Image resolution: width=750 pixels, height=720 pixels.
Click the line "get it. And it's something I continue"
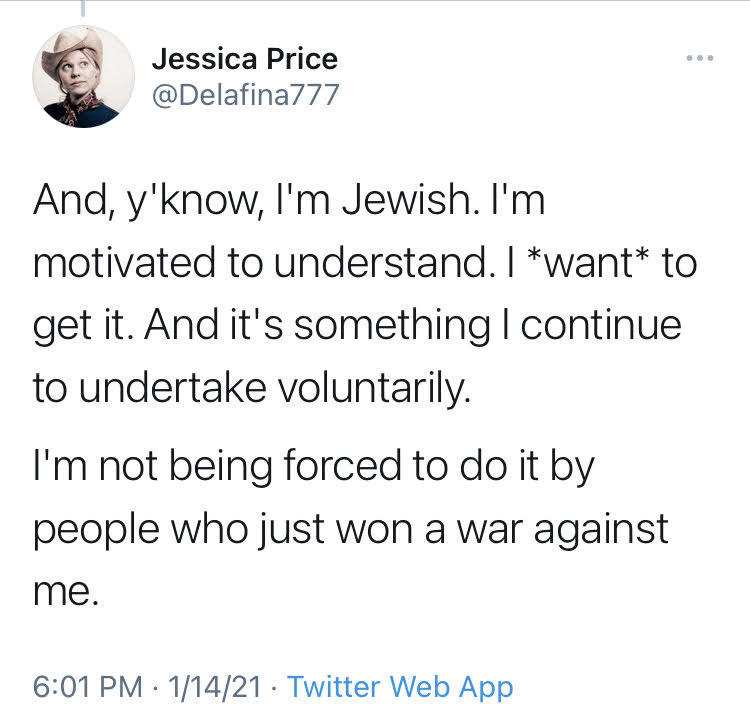click(356, 327)
